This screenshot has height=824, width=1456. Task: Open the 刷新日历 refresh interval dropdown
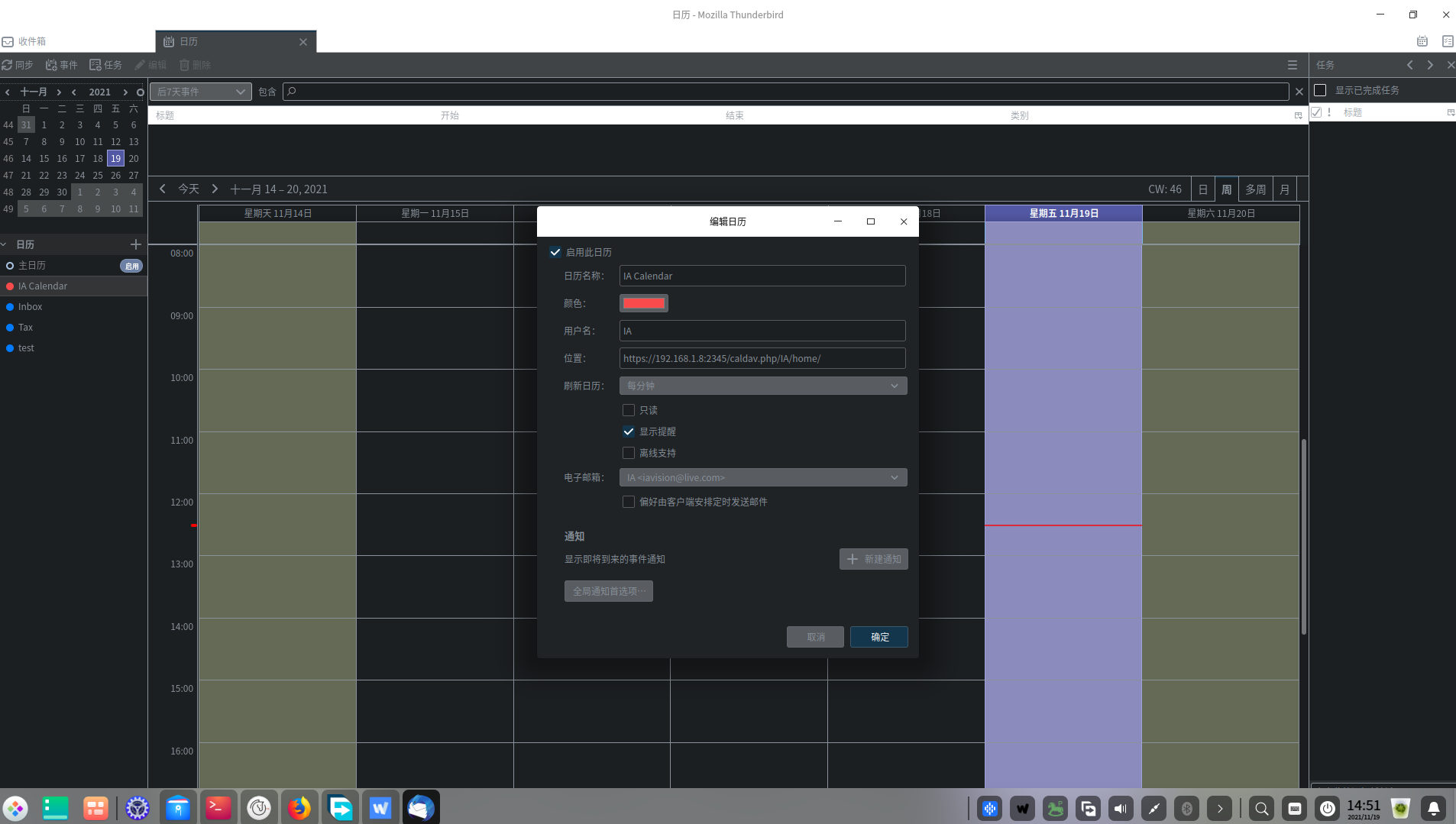763,386
